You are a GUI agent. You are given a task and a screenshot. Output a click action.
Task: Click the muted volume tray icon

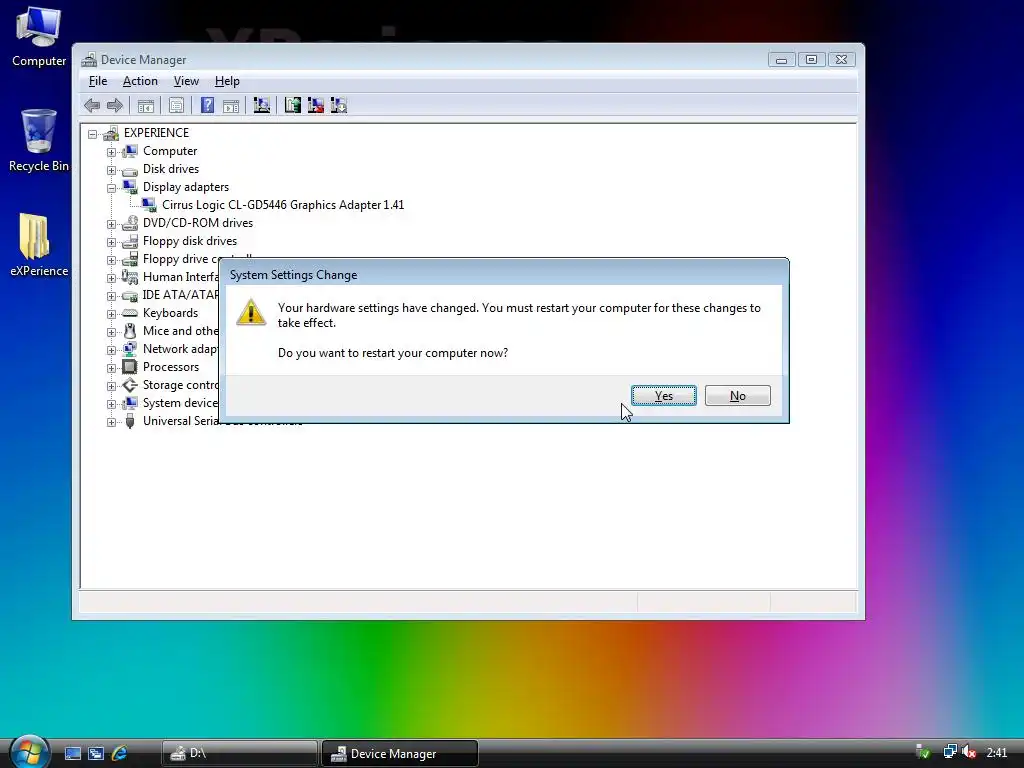[x=969, y=752]
